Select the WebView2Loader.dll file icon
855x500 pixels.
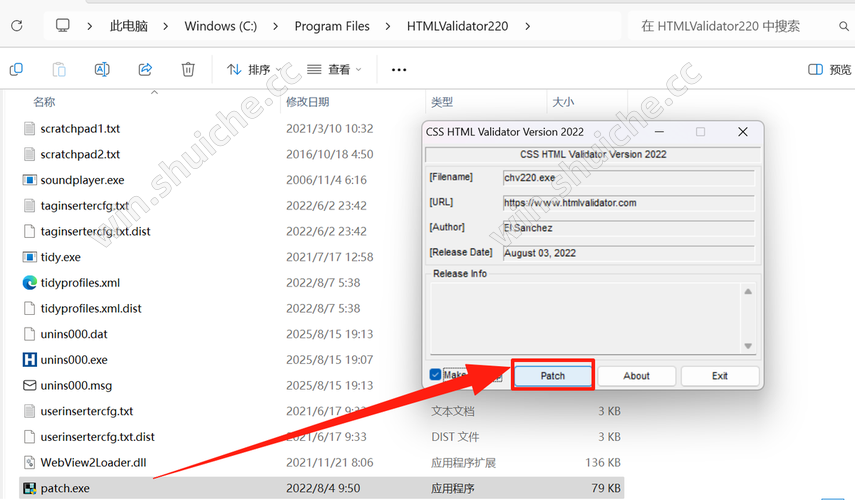[29, 462]
